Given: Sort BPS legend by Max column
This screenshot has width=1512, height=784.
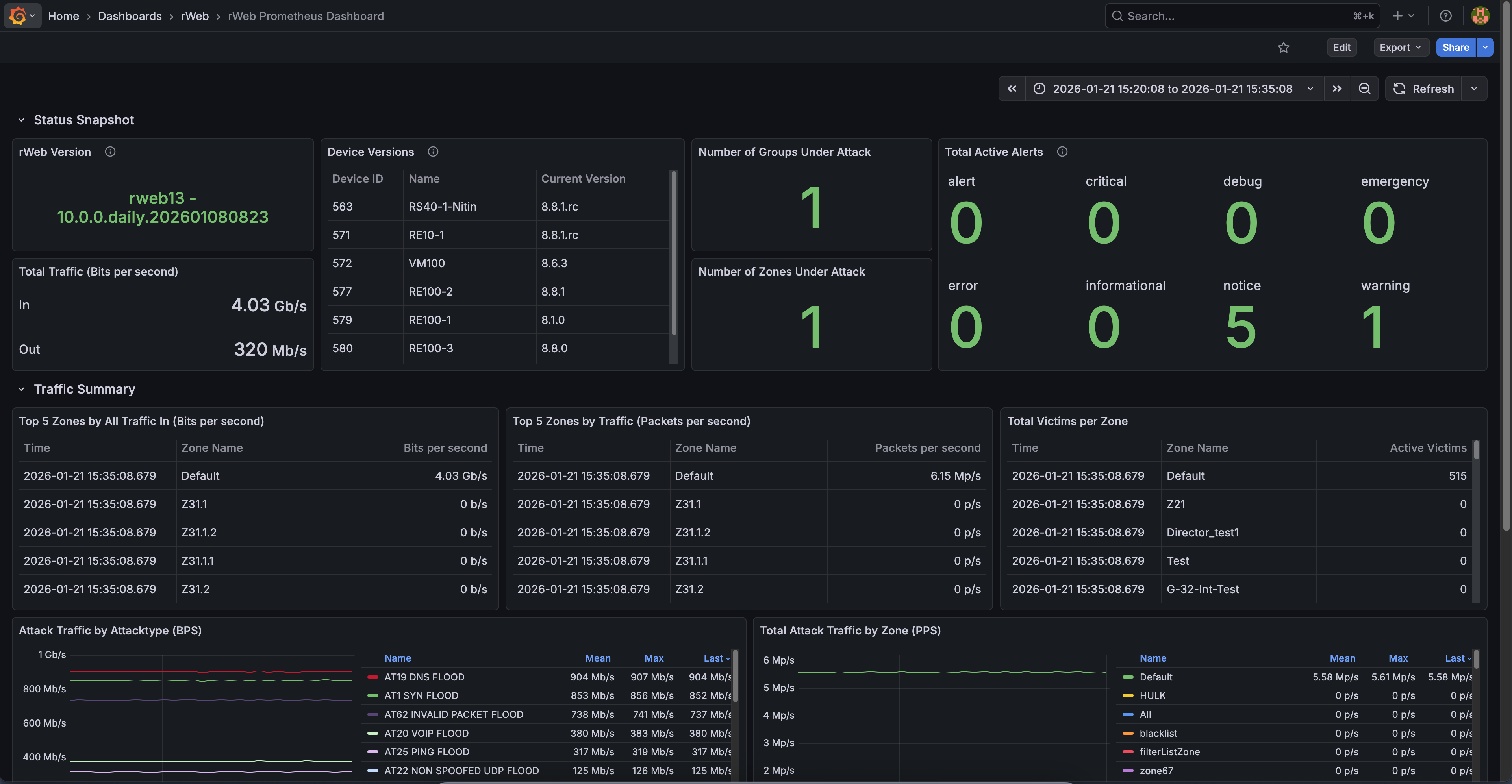Looking at the screenshot, I should click(x=654, y=658).
